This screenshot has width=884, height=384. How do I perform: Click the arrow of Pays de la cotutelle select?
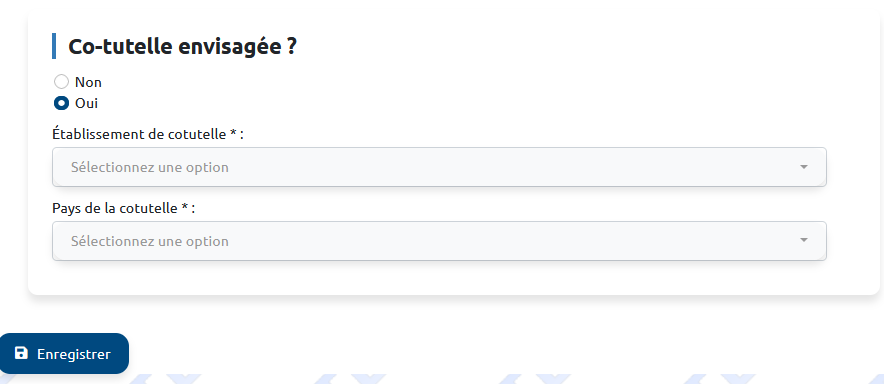tap(804, 241)
